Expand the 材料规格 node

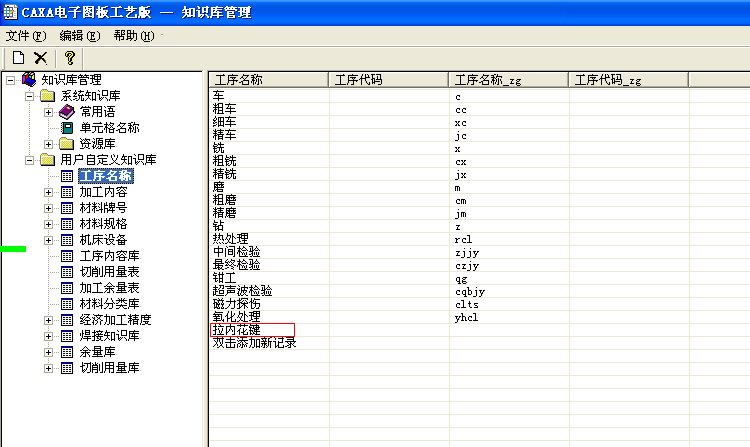pyautogui.click(x=48, y=224)
